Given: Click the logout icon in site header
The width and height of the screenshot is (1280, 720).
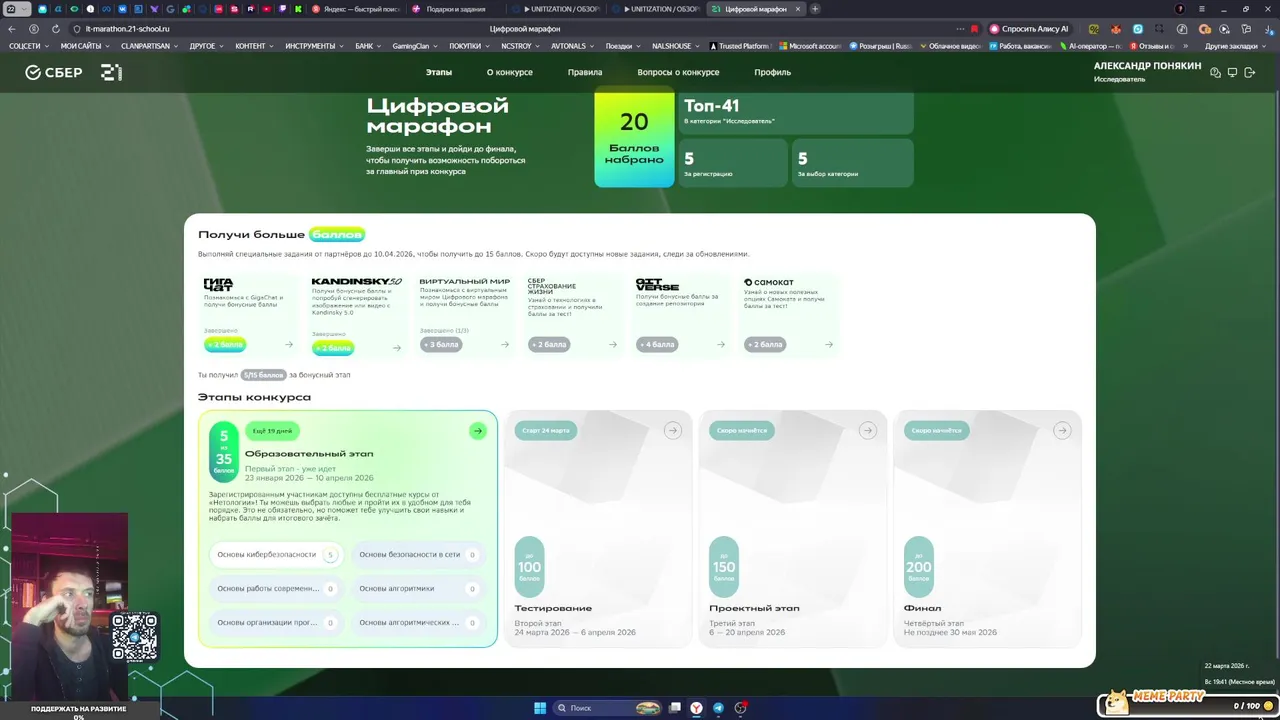Looking at the screenshot, I should (x=1249, y=72).
